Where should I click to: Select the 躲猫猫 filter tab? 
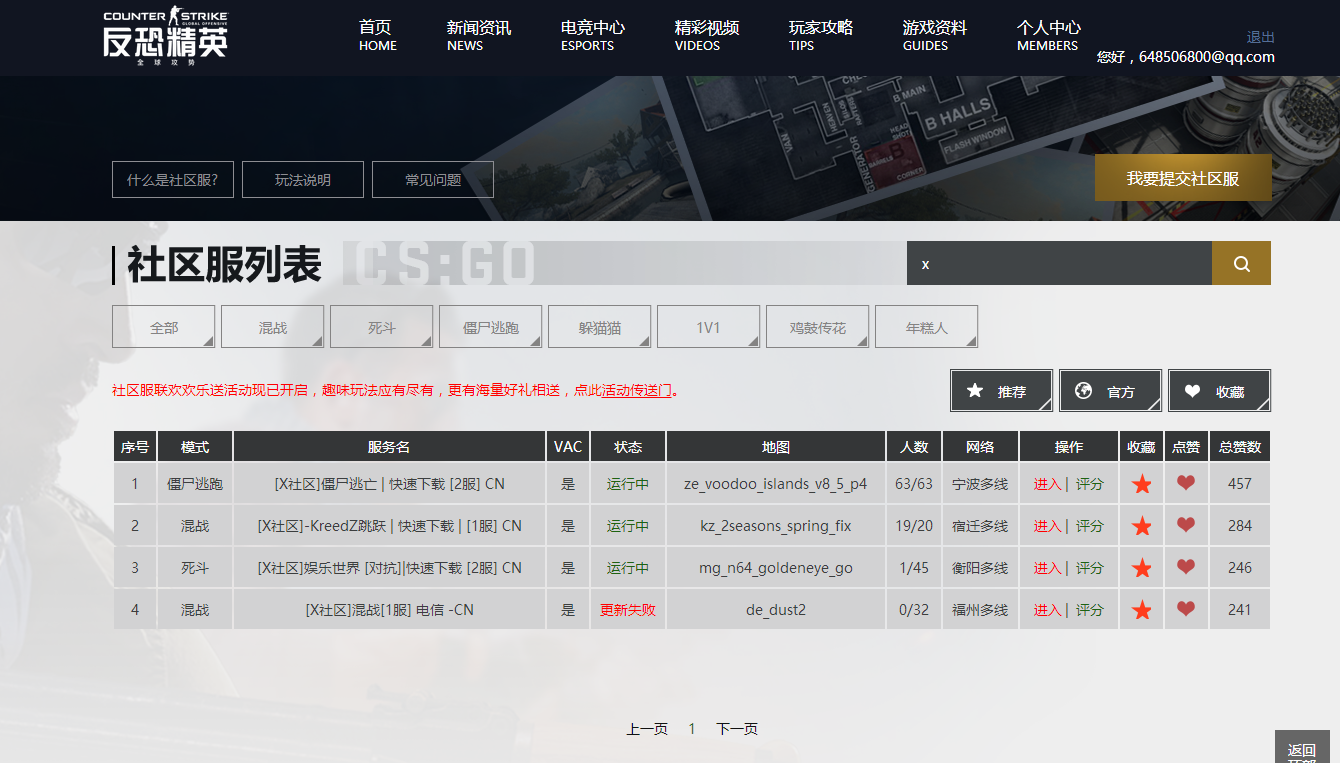pos(599,326)
